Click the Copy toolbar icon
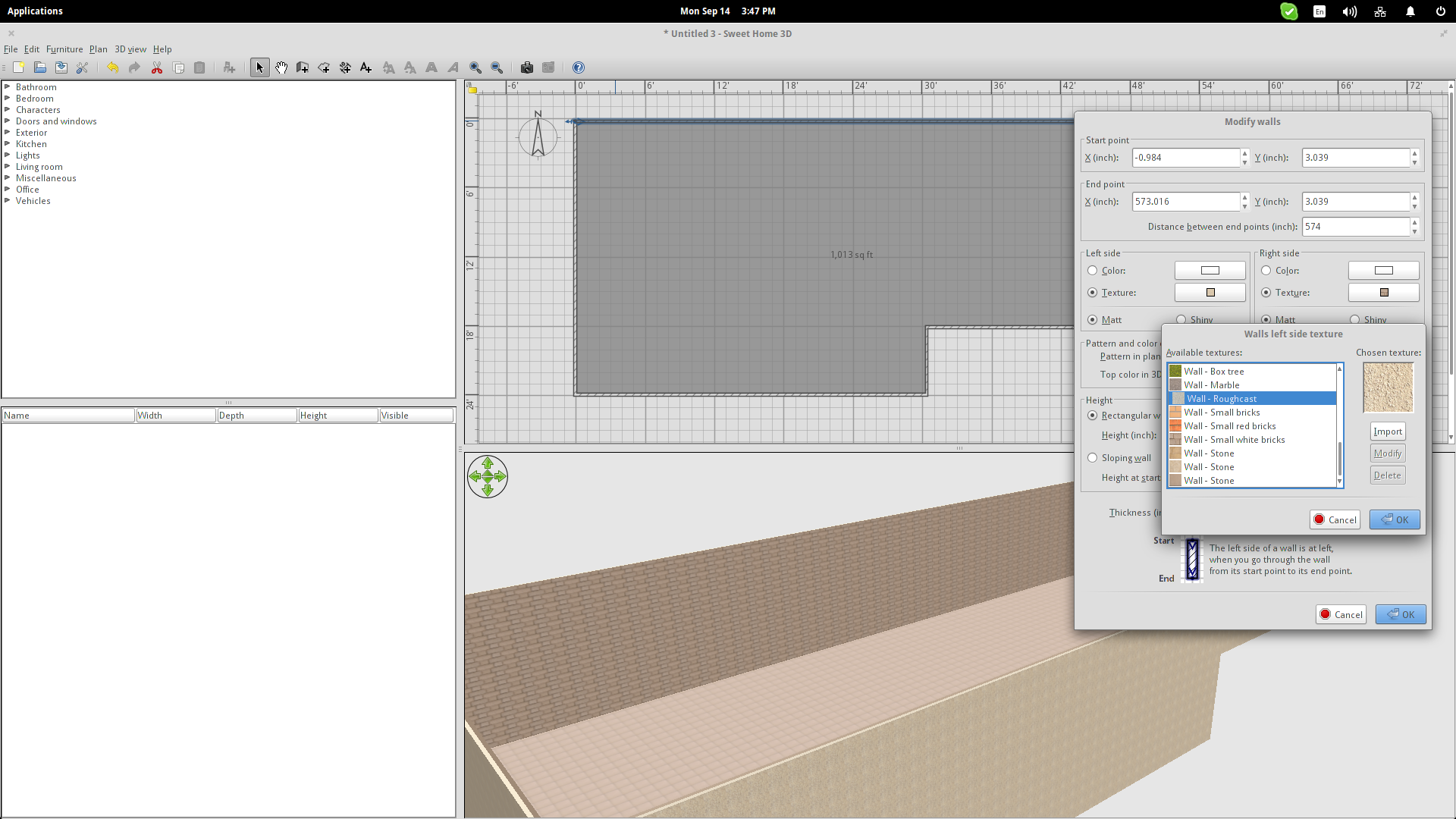The width and height of the screenshot is (1456, 819). click(179, 67)
